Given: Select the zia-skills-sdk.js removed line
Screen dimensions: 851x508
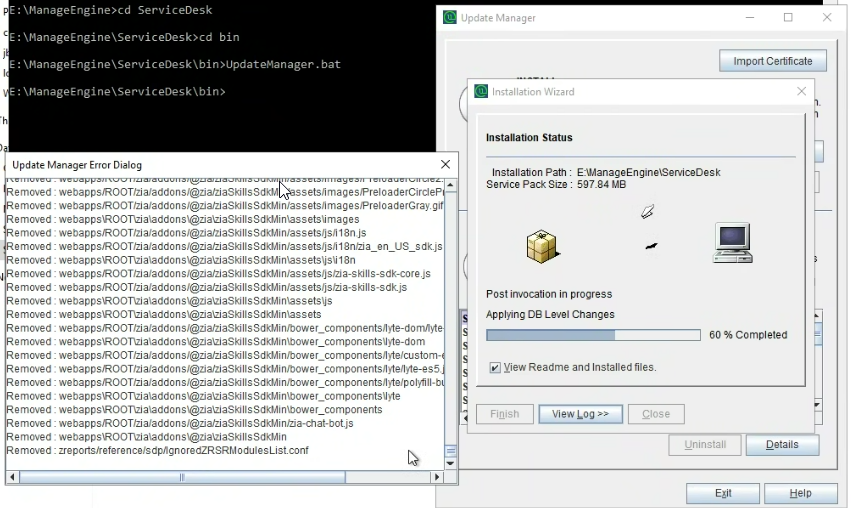Looking at the screenshot, I should click(206, 287).
